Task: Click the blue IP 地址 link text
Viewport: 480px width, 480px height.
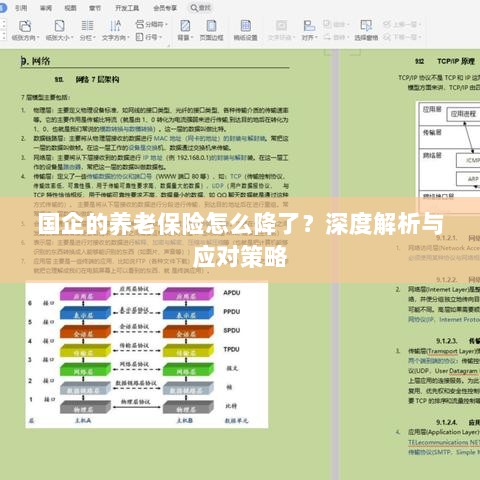Action: point(153,158)
